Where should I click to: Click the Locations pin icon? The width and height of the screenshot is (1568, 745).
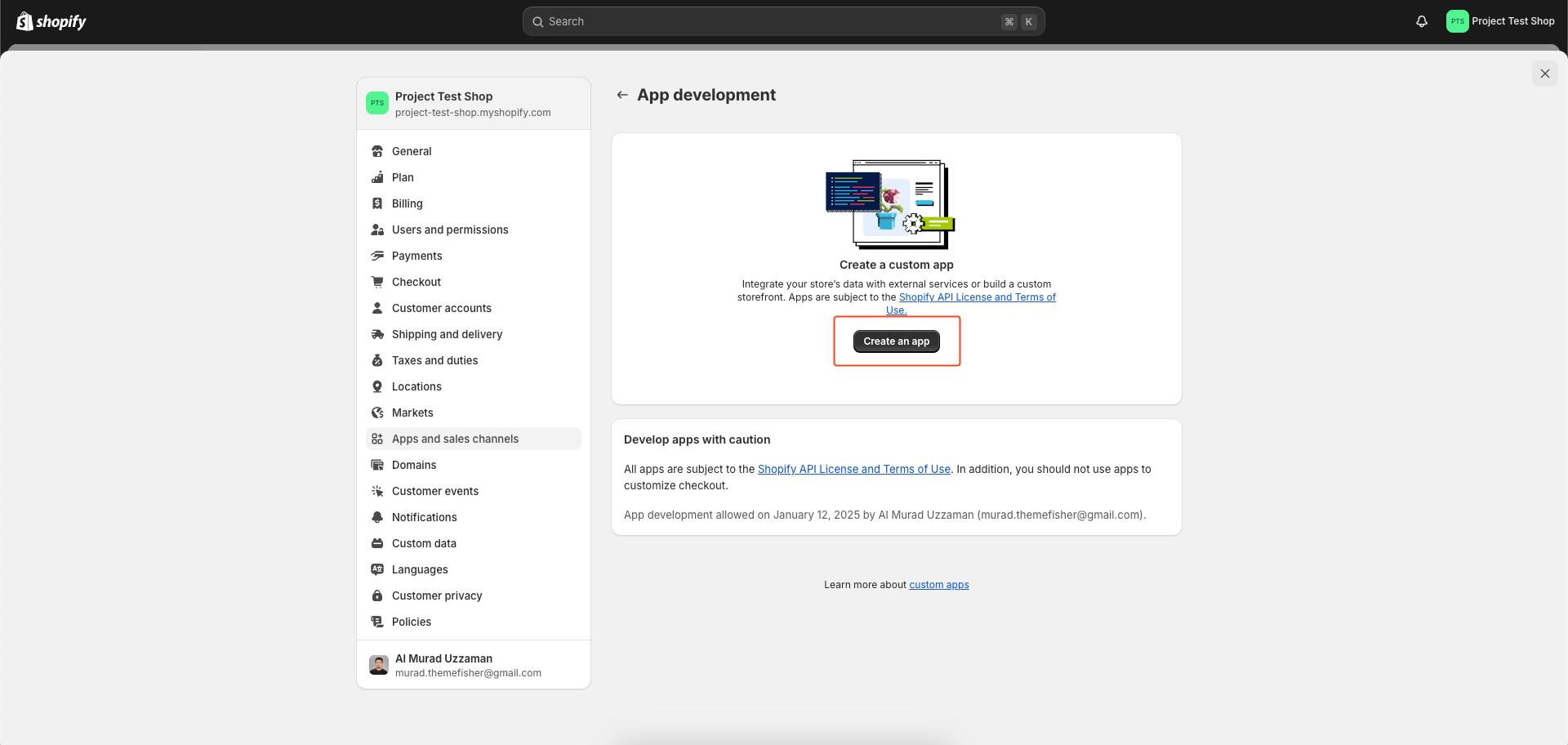click(x=377, y=386)
